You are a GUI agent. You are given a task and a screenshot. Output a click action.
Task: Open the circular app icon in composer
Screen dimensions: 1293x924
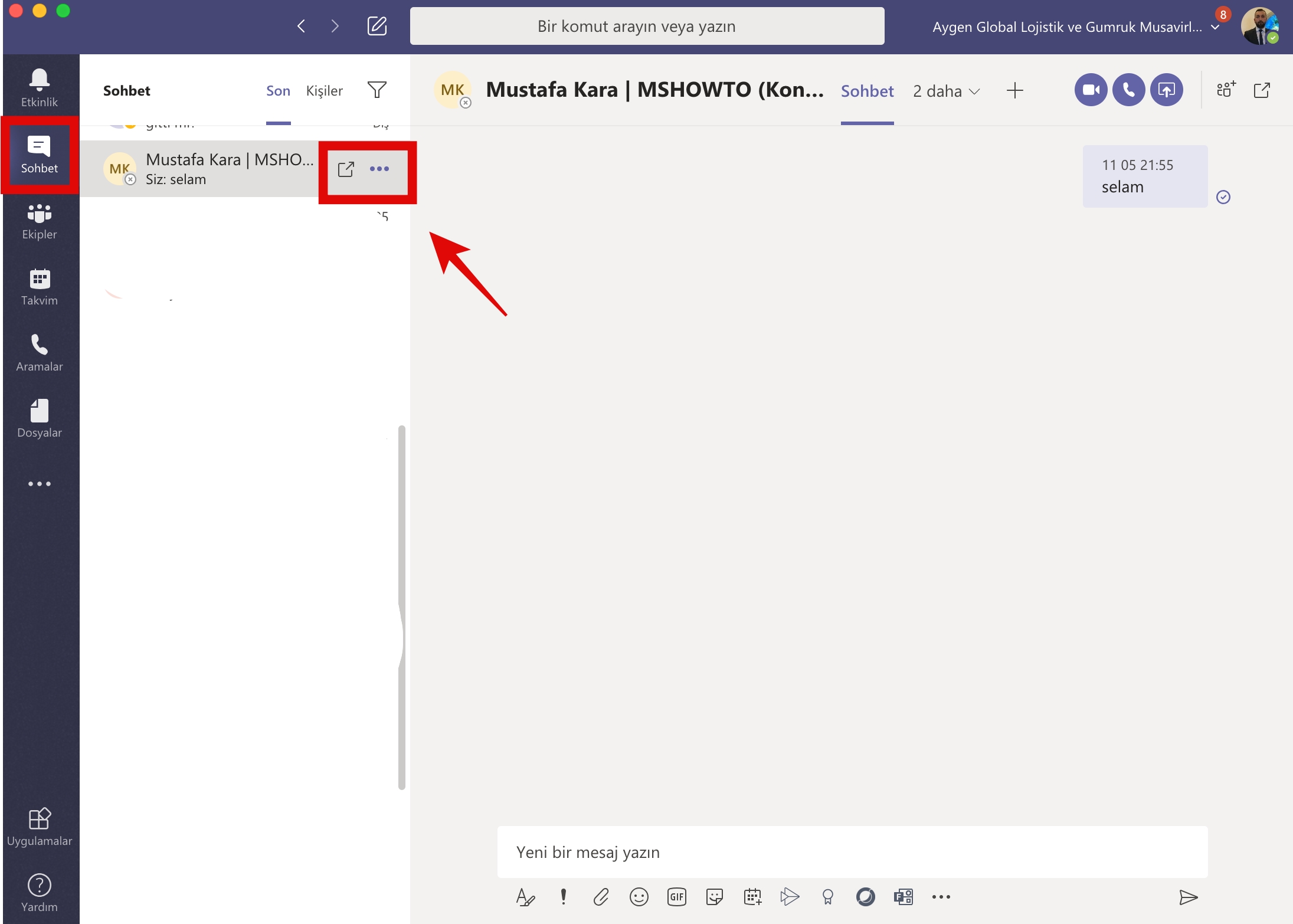click(x=865, y=897)
